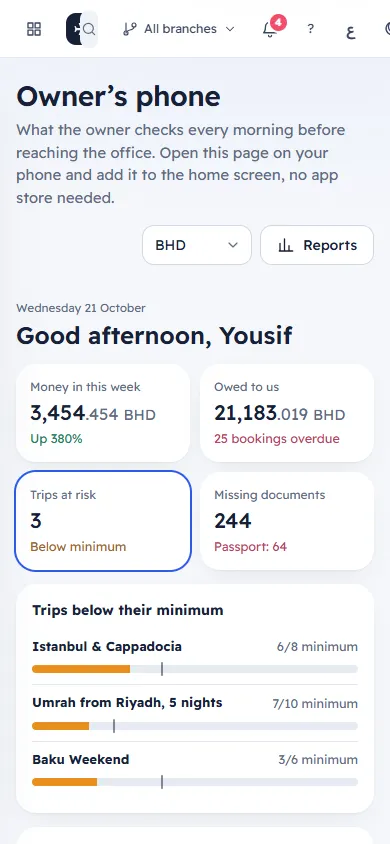Click the Baku Weekend trip row
390x844 pixels.
(x=195, y=771)
